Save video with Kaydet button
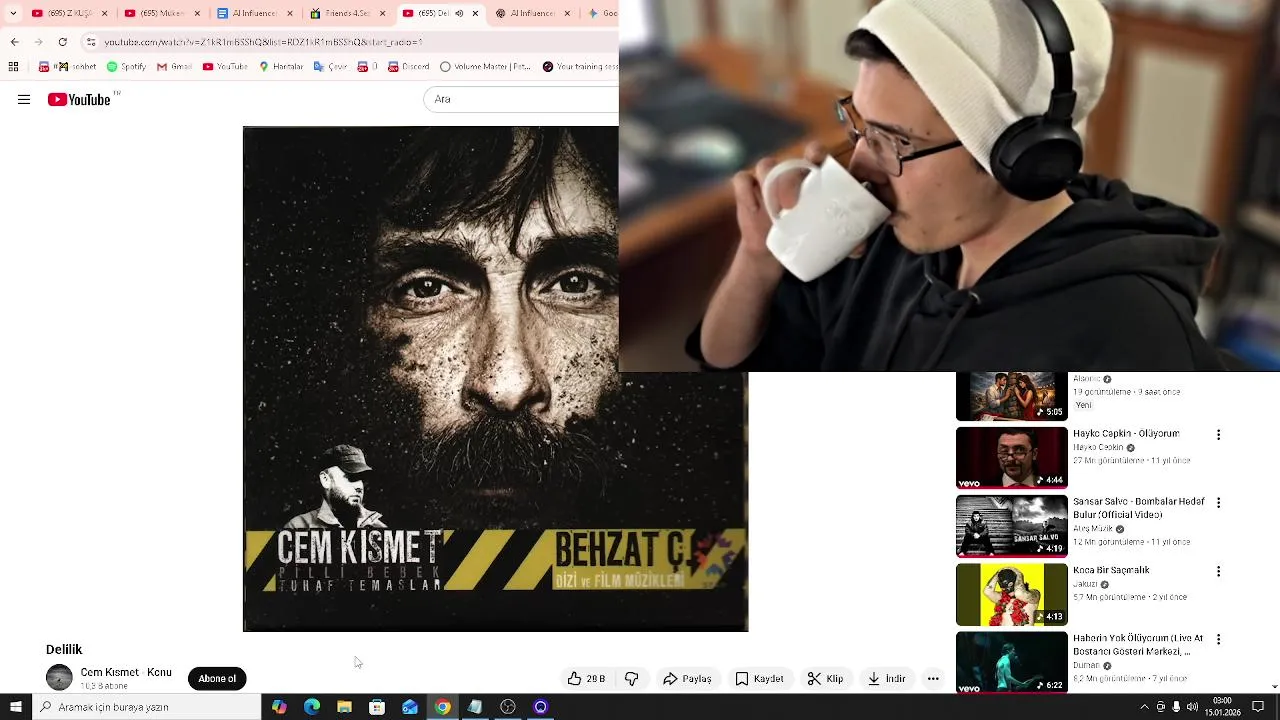This screenshot has width=1280, height=720. (x=759, y=678)
